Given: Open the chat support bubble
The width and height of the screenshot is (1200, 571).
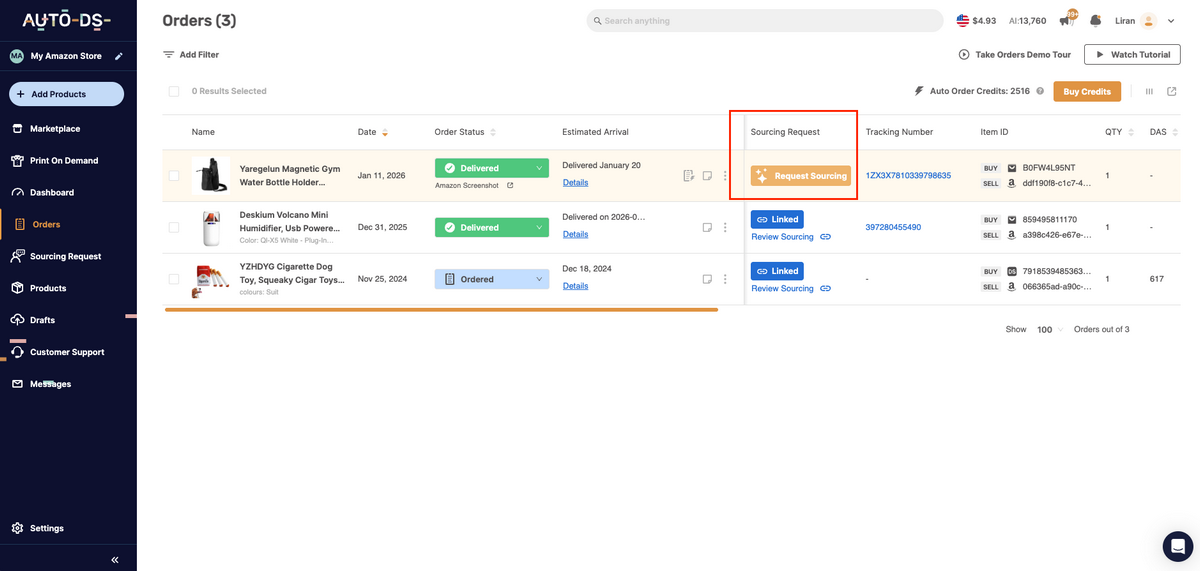Looking at the screenshot, I should pyautogui.click(x=1178, y=546).
